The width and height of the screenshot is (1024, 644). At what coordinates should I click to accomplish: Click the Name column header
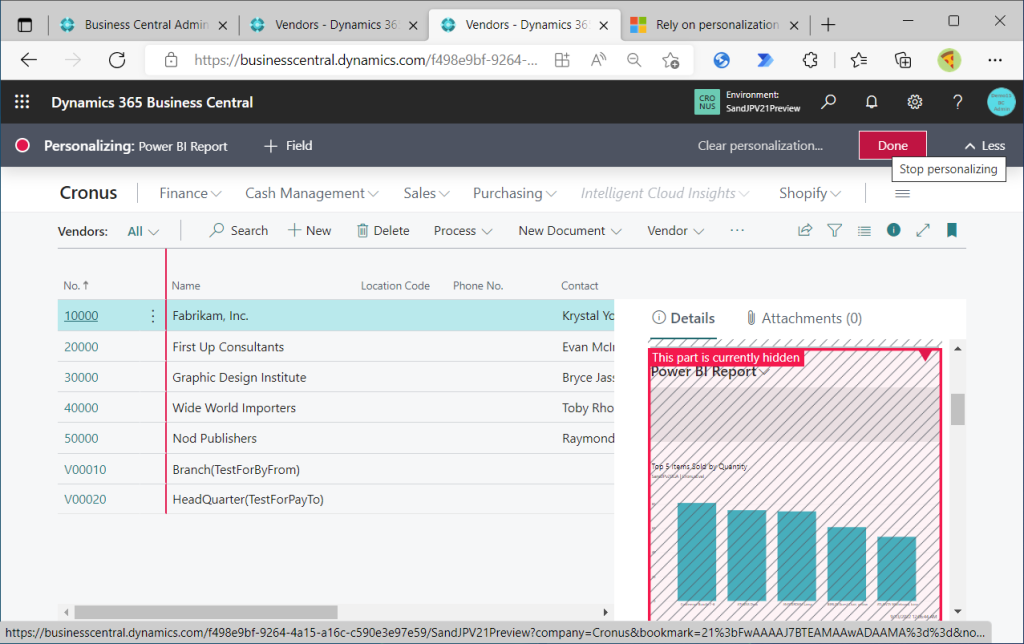click(x=186, y=285)
